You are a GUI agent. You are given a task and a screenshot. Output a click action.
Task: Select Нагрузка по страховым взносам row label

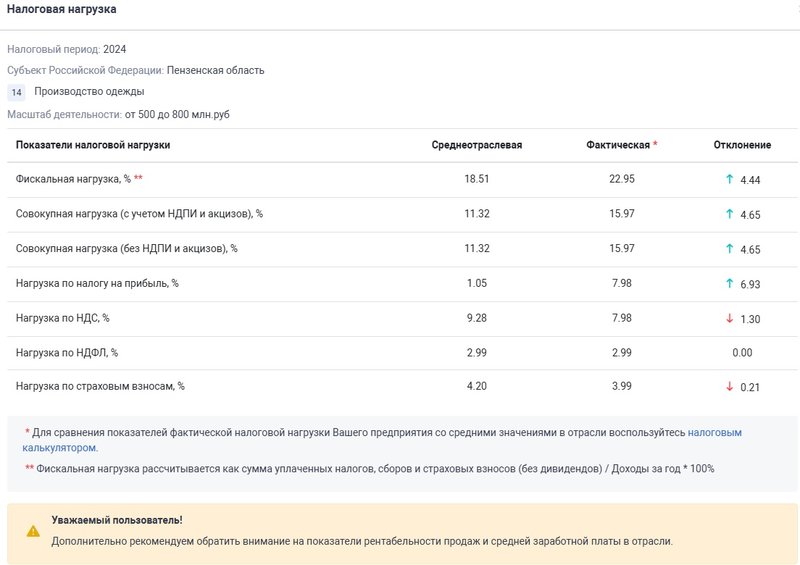[x=100, y=387]
